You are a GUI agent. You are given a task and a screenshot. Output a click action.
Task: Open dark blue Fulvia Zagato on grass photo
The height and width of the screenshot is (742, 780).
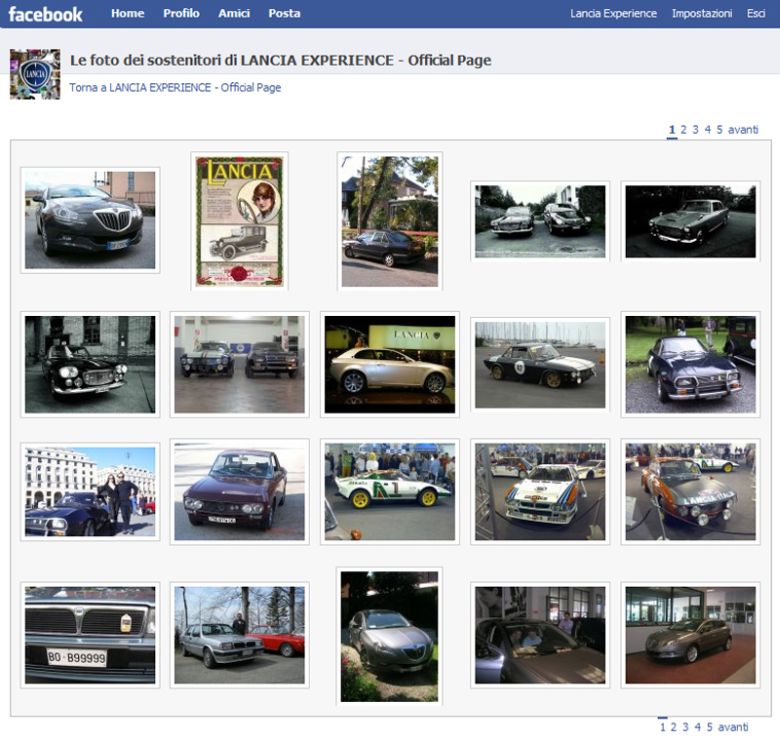[x=690, y=365]
